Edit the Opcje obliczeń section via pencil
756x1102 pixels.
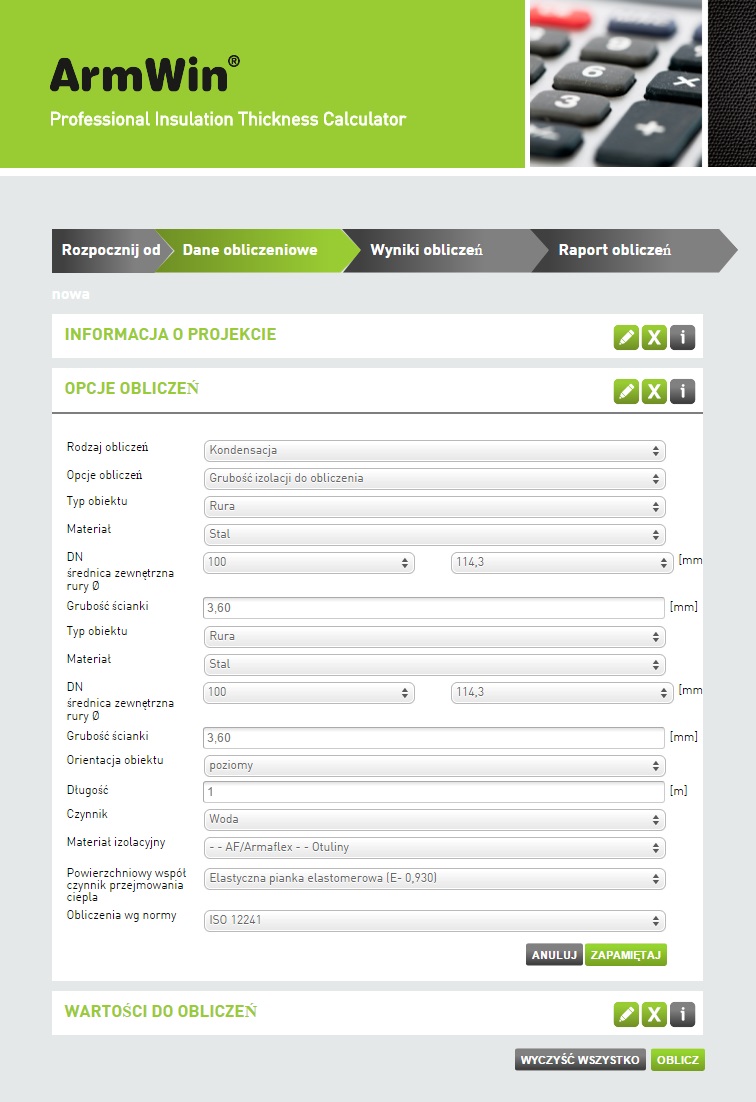click(626, 391)
